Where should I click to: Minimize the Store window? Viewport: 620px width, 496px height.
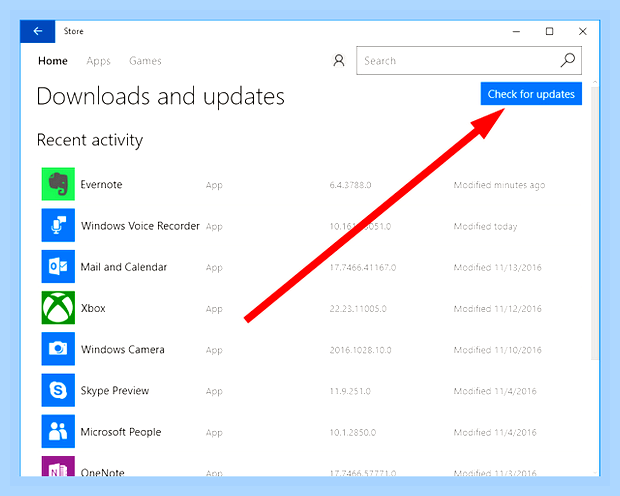click(516, 31)
